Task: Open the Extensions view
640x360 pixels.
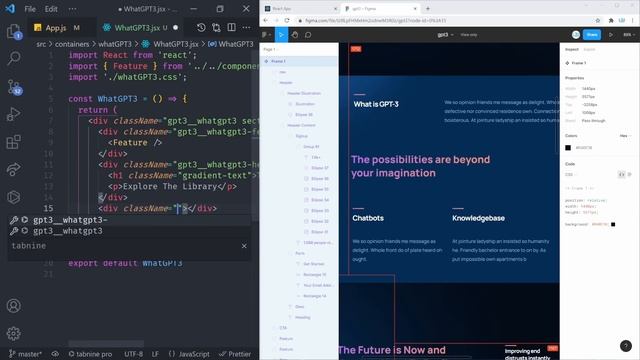Action: (13, 142)
